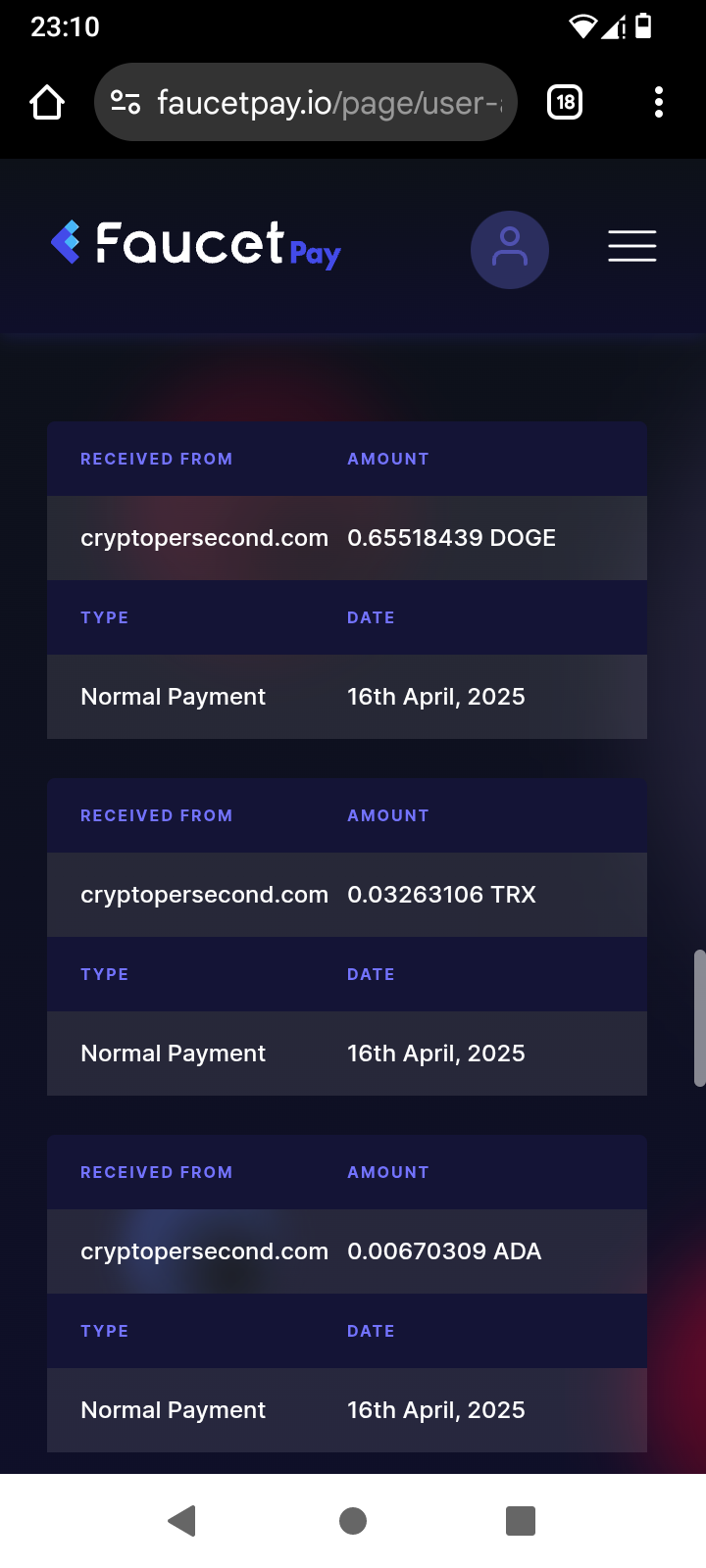This screenshot has height=1568, width=706.
Task: Click the page scrollbar thumb
Action: tap(699, 1017)
